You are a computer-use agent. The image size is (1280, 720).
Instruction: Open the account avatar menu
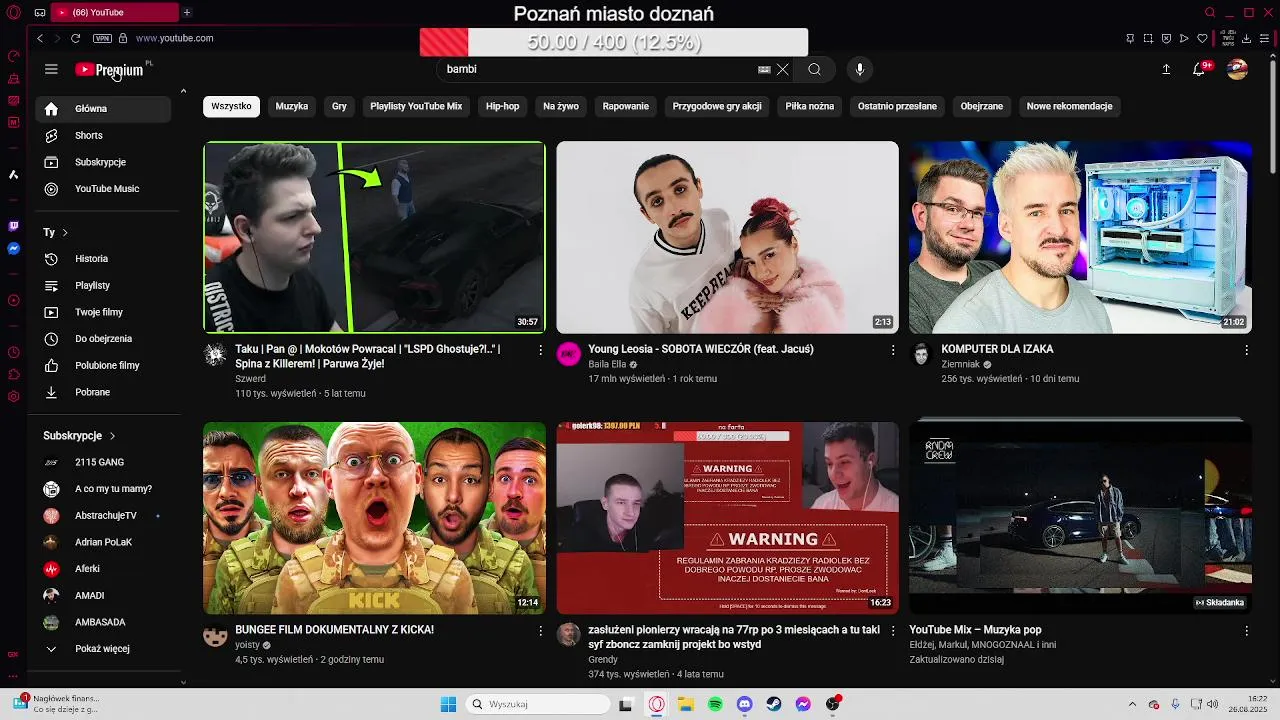1237,69
